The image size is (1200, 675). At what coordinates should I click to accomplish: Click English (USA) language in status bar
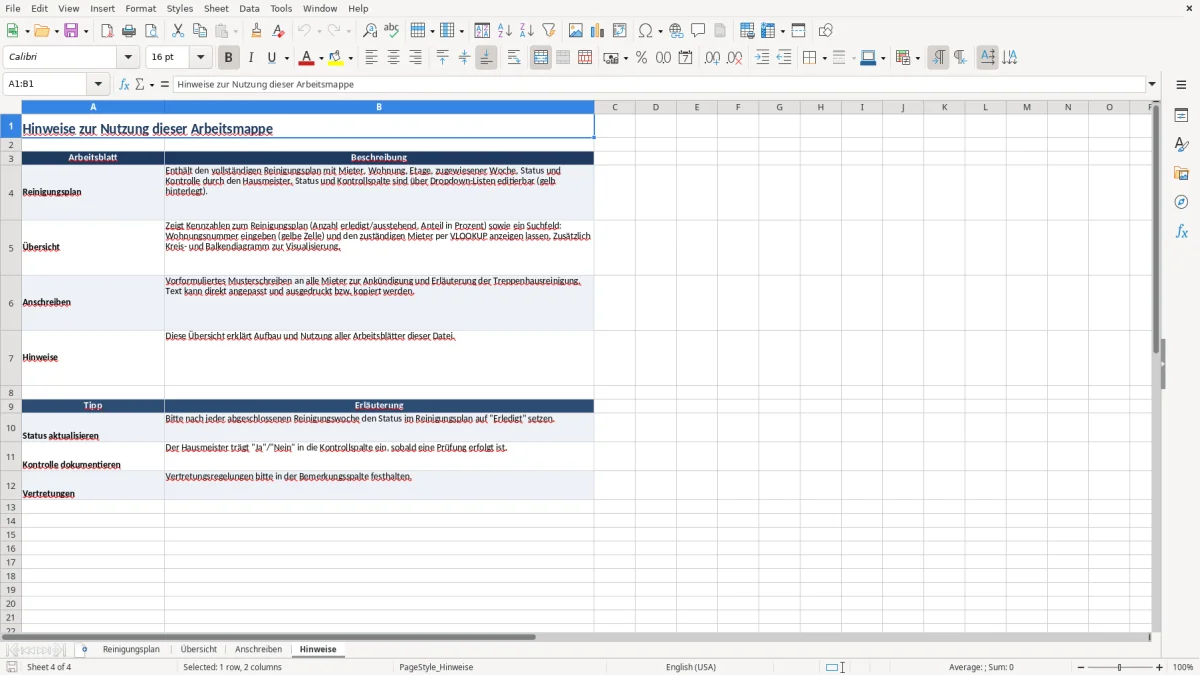[x=691, y=667]
